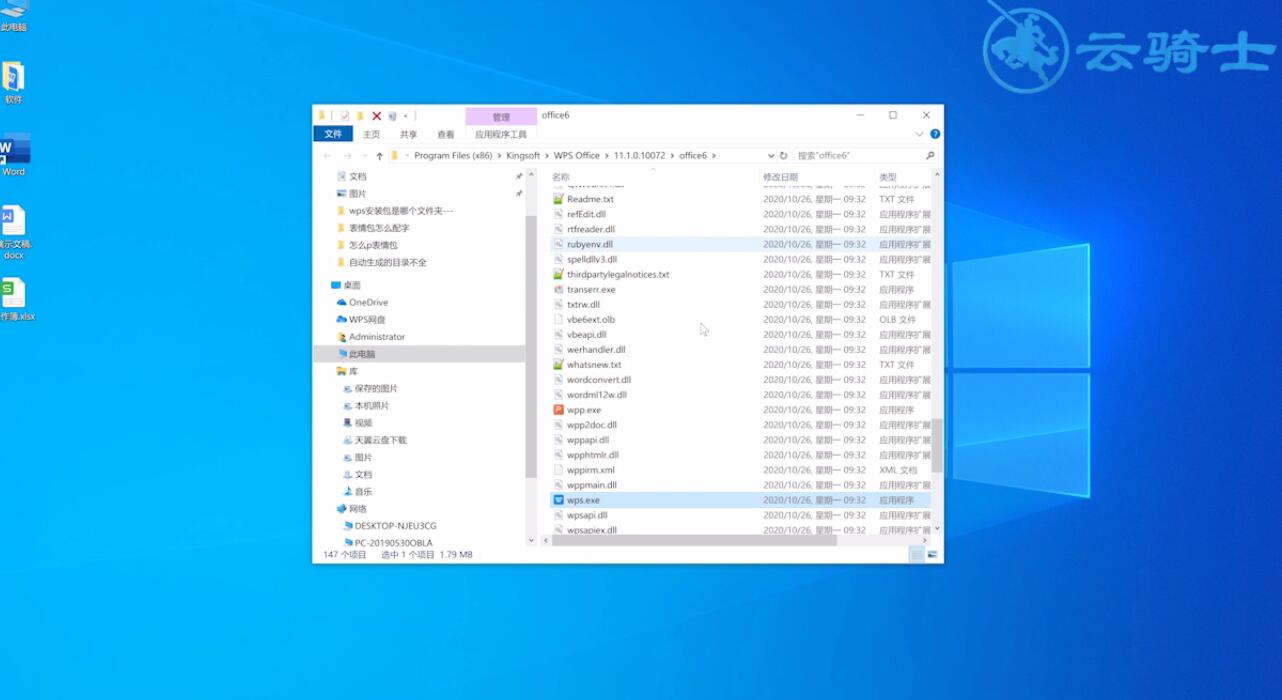Image resolution: width=1282 pixels, height=700 pixels.
Task: Click 11.1.0.10072 in the address path
Action: click(x=639, y=156)
